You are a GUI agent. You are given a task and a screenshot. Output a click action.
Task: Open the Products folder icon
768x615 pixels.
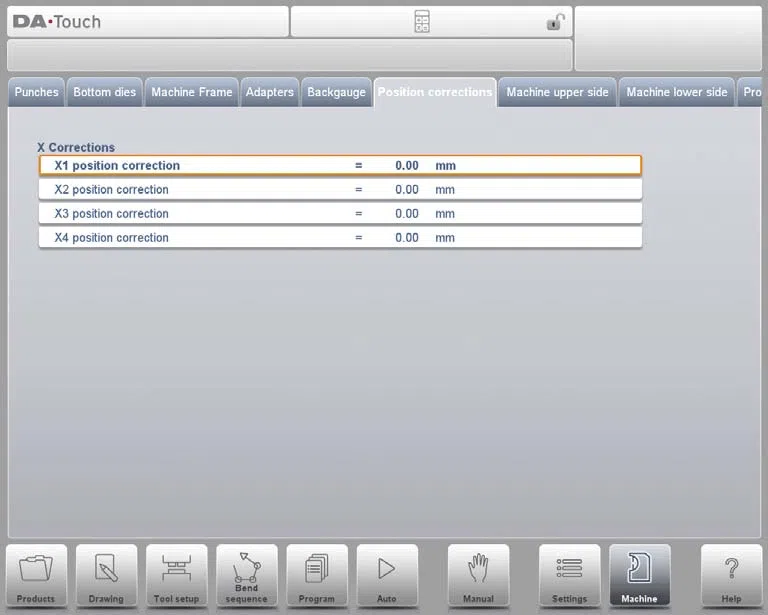coord(36,576)
